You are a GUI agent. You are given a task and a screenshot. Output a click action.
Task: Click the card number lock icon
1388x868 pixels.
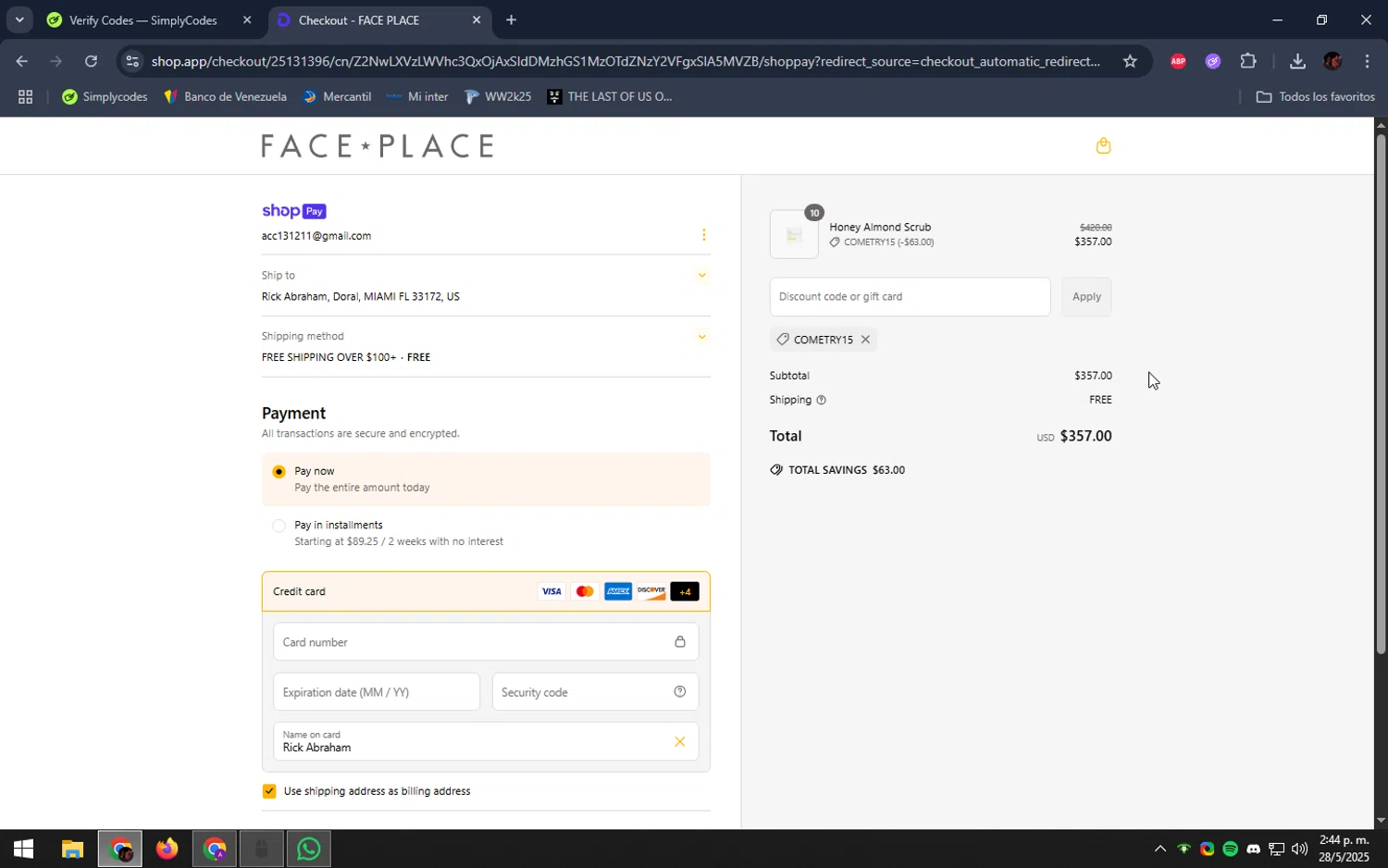coord(679,641)
